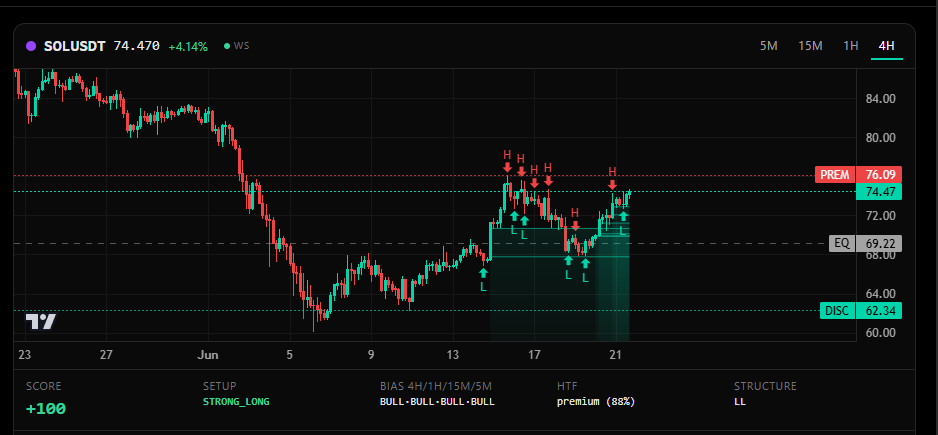Viewport: 938px width, 435px height.
Task: Click the green 74.47 current price tag
Action: point(879,192)
